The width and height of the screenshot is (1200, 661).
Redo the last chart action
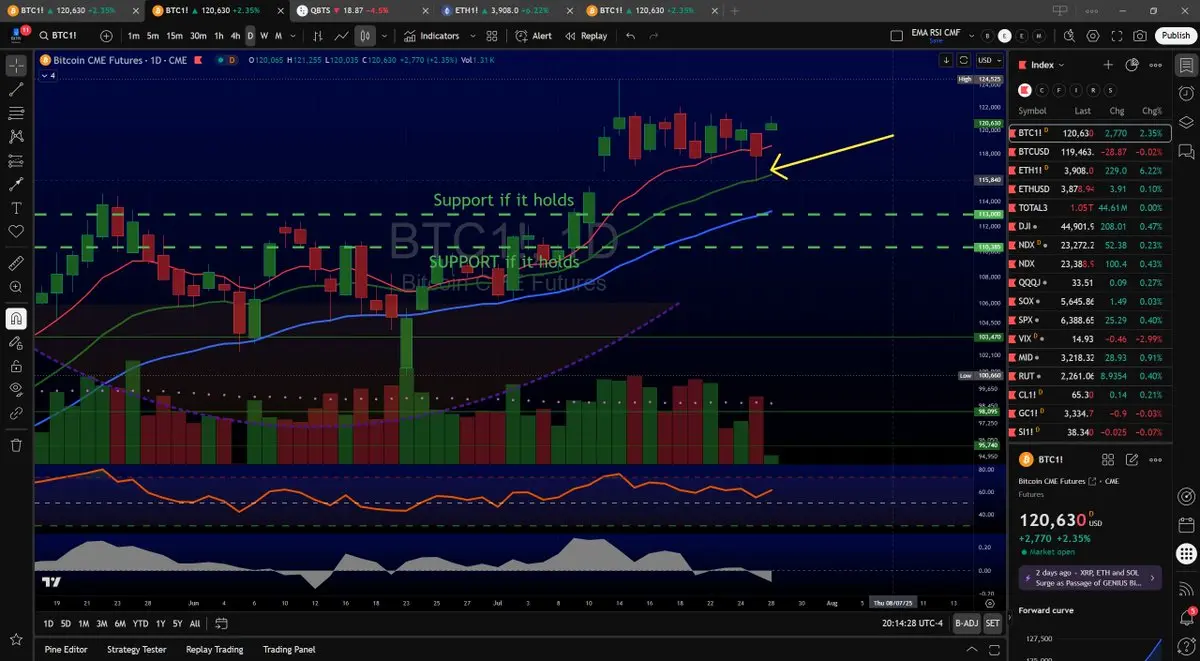click(x=654, y=35)
